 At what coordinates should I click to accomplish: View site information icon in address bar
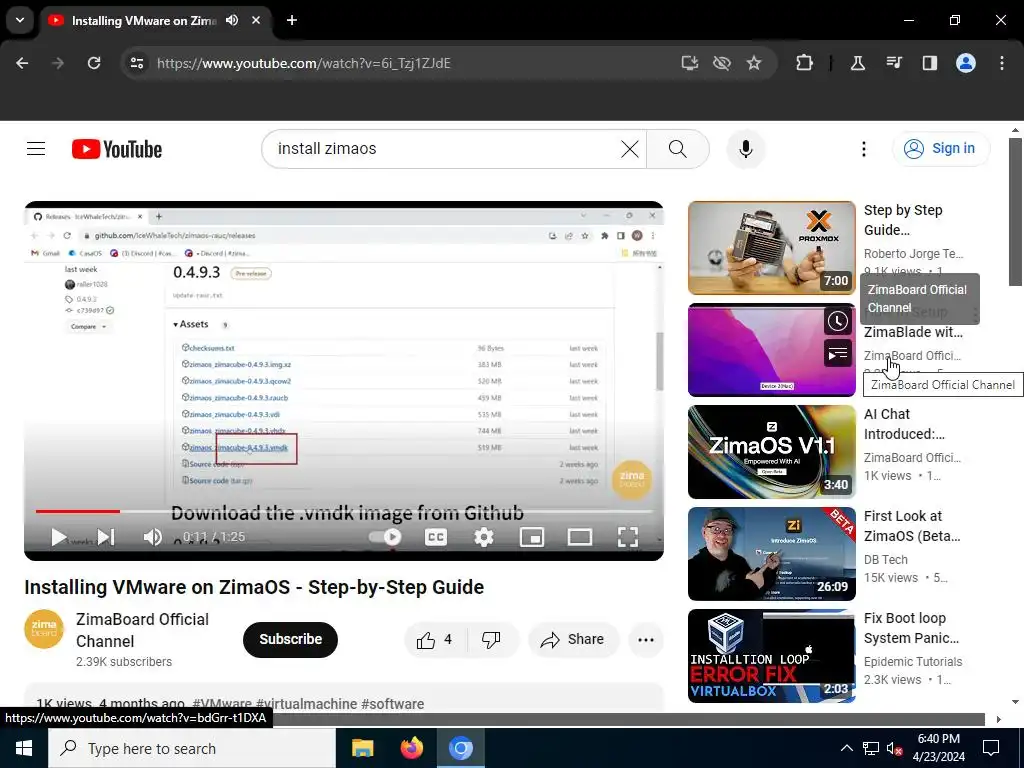tap(137, 63)
